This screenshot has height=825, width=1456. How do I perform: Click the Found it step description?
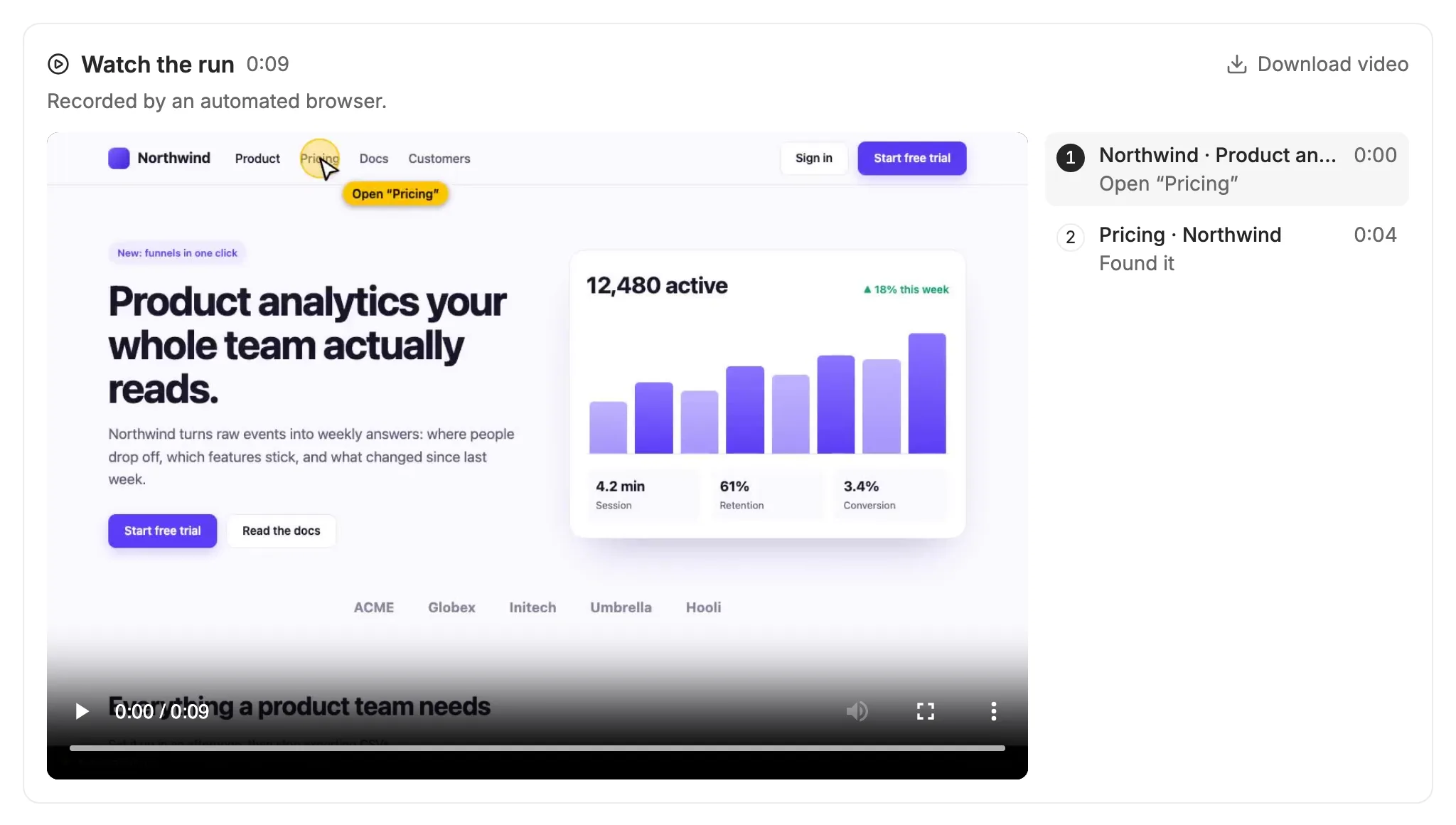pos(1136,263)
